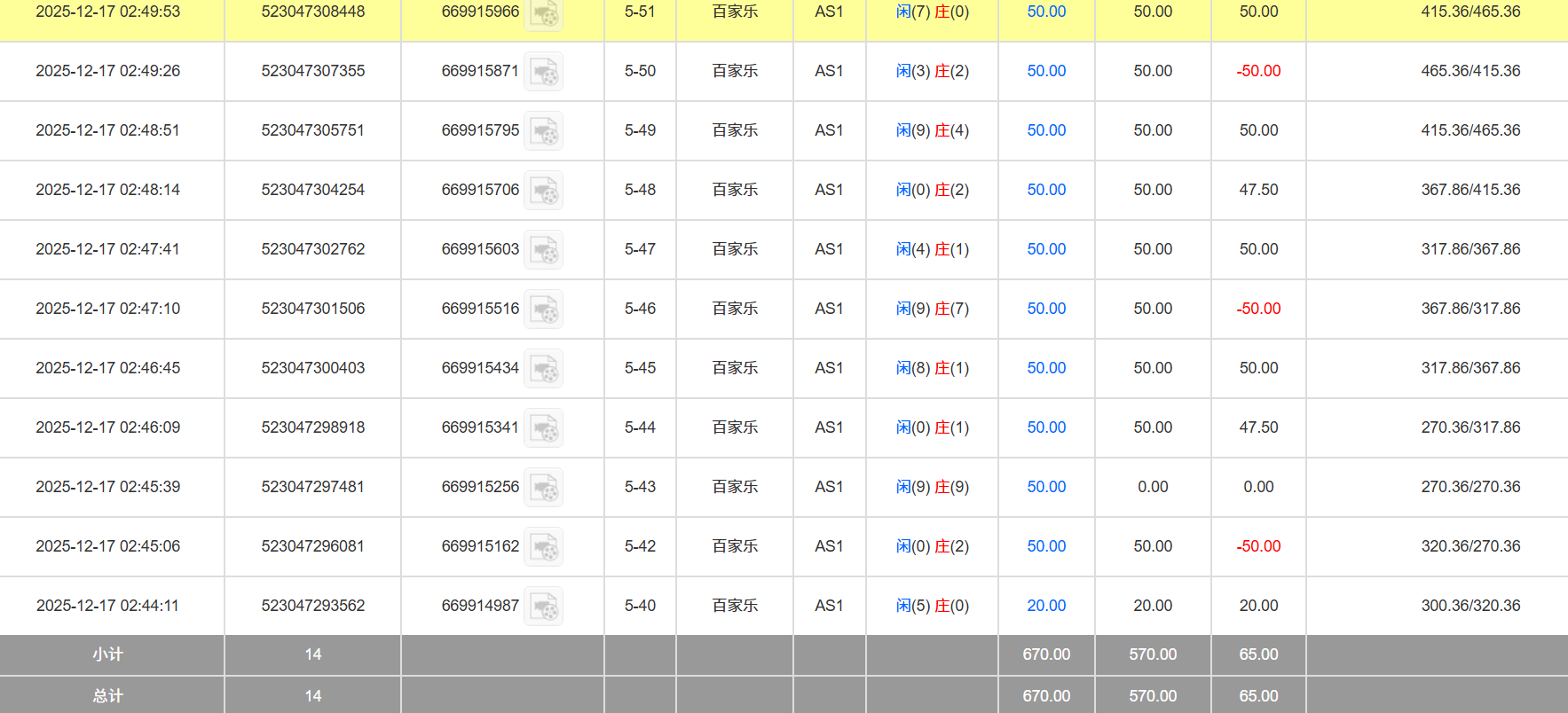
Task: Open replay icon beside game 669914987
Action: (x=543, y=607)
